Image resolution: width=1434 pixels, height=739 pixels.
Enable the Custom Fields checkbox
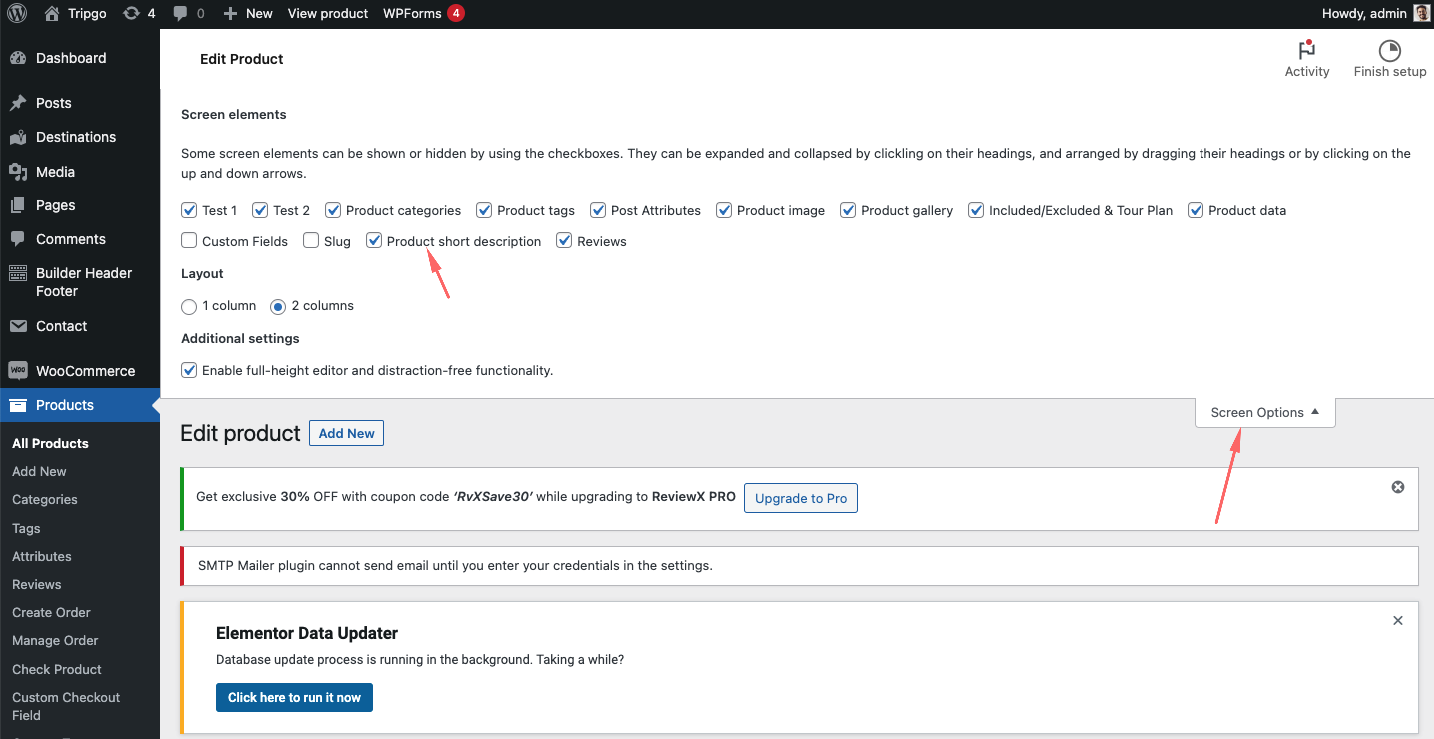[189, 240]
